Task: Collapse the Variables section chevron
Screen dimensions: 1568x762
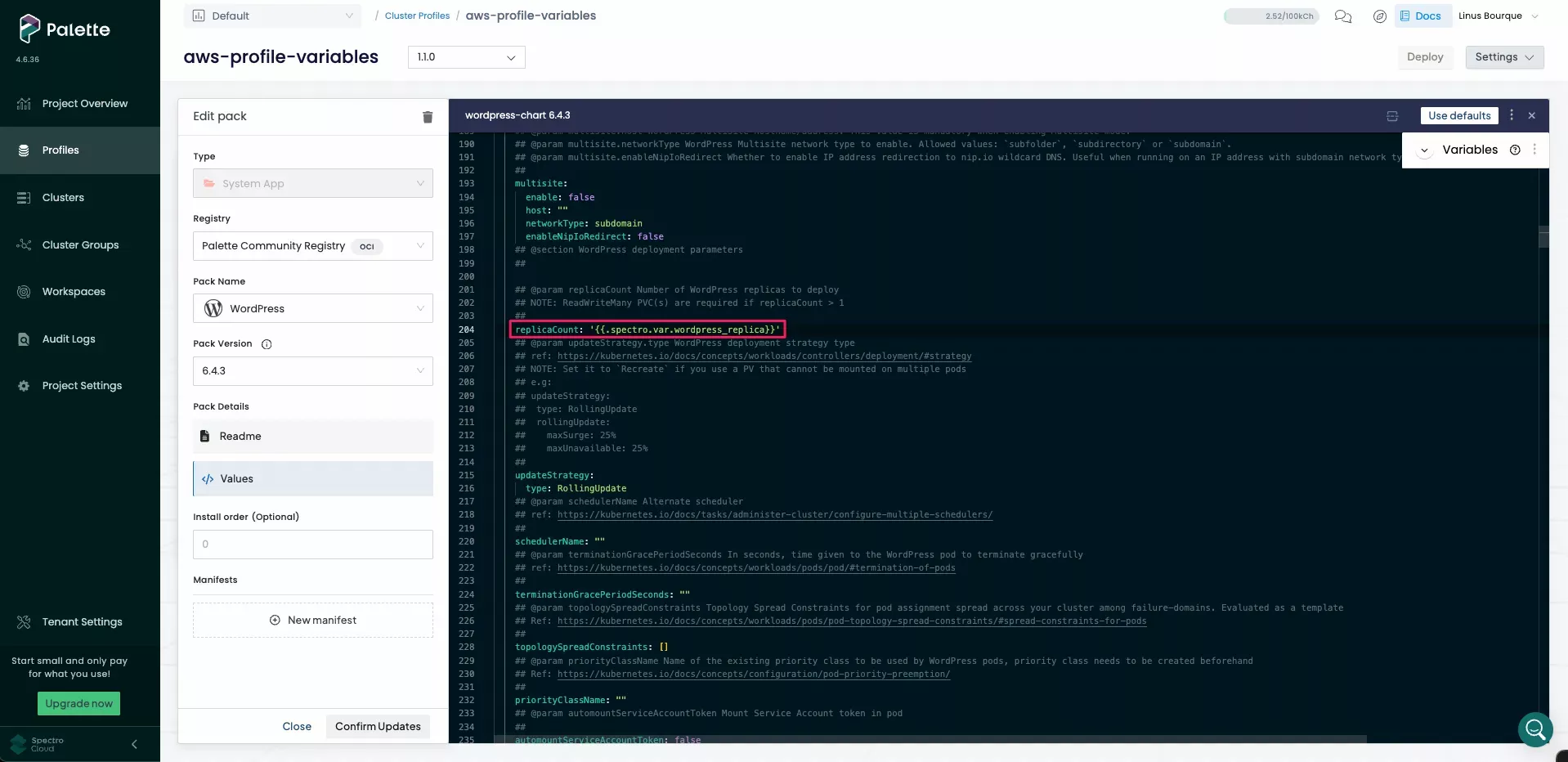Action: pyautogui.click(x=1426, y=150)
